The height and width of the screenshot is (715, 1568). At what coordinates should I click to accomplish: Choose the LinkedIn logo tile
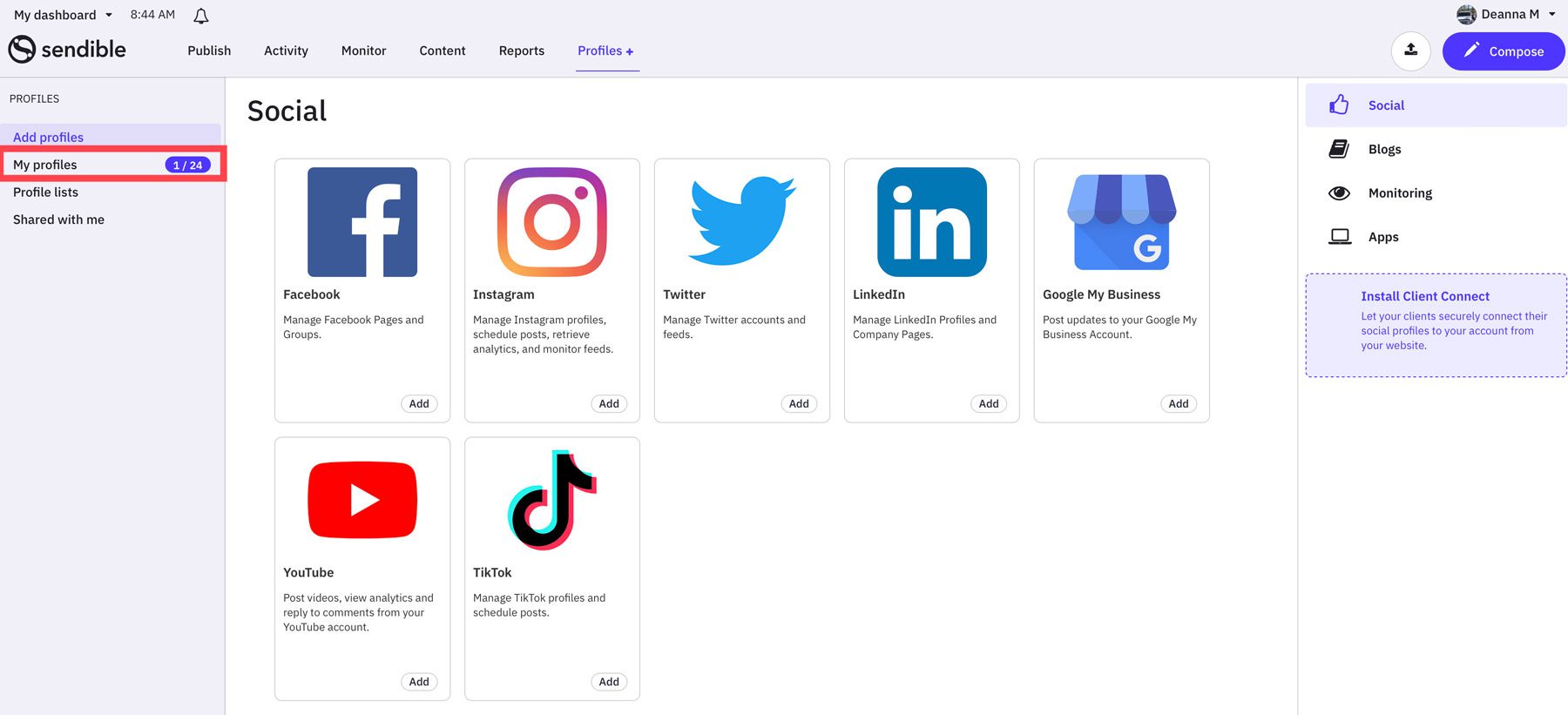931,222
